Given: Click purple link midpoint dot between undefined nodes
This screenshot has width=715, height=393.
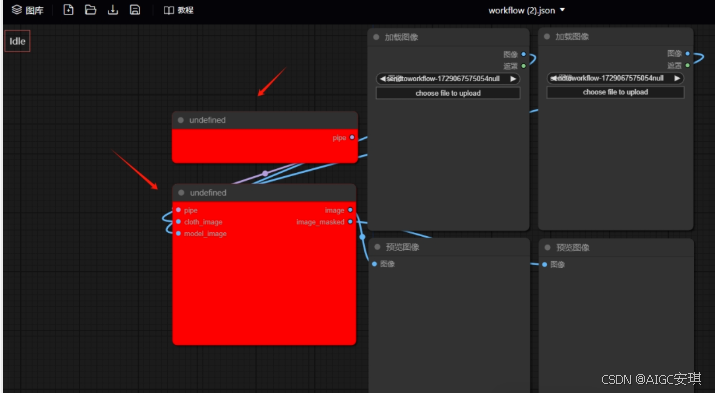Looking at the screenshot, I should click(265, 173).
